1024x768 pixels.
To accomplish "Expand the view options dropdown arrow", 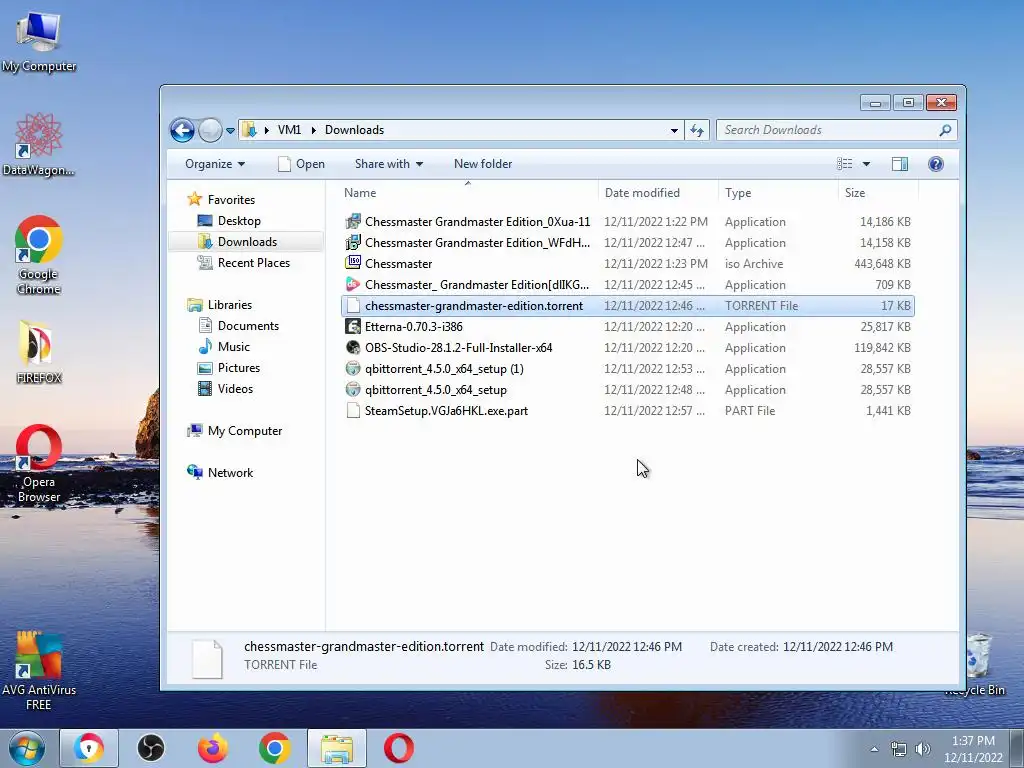I will point(866,164).
